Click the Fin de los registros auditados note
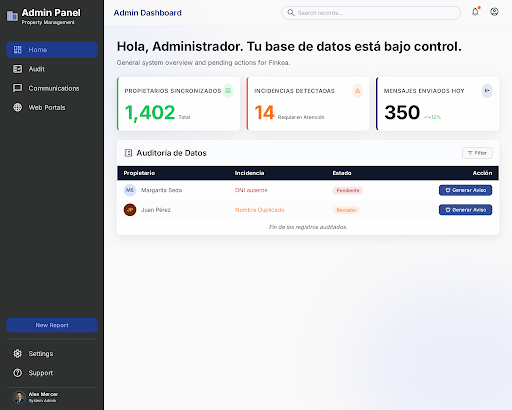Image resolution: width=512 pixels, height=410 pixels. click(x=308, y=227)
